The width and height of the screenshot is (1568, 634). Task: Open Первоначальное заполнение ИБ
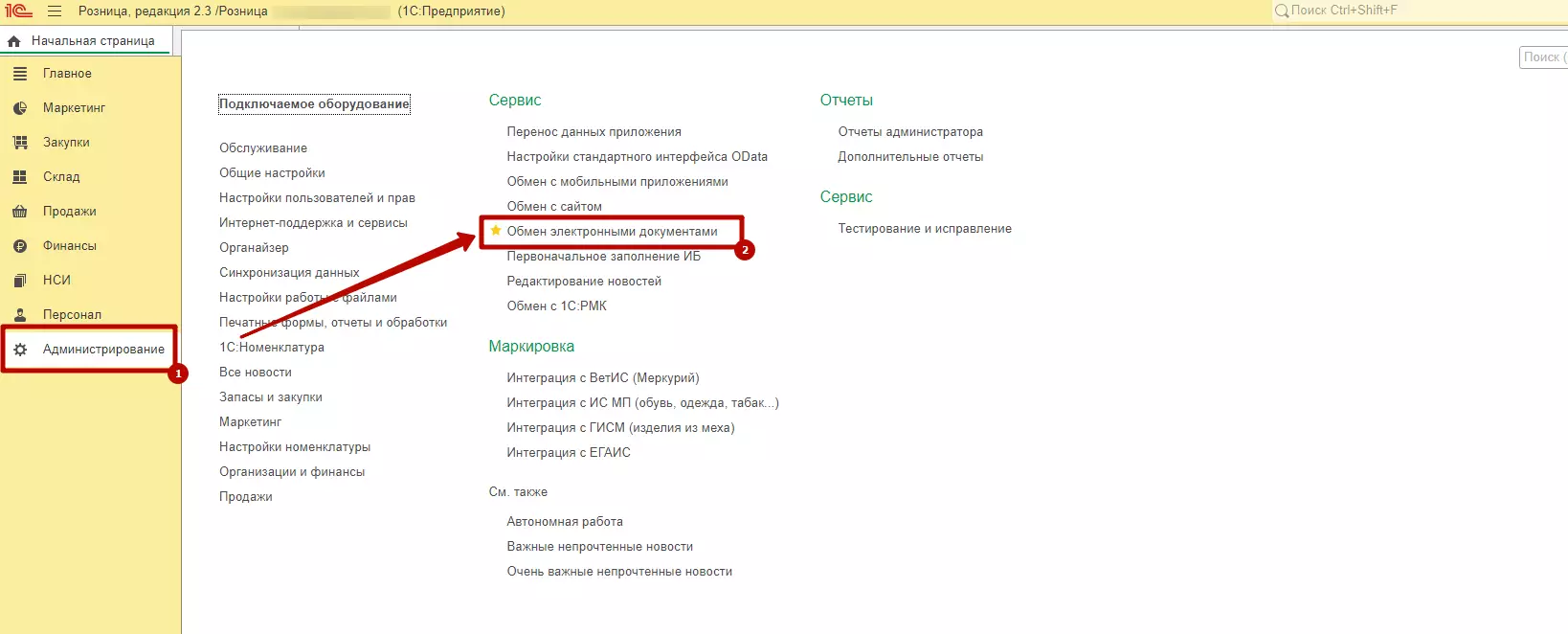click(x=604, y=257)
